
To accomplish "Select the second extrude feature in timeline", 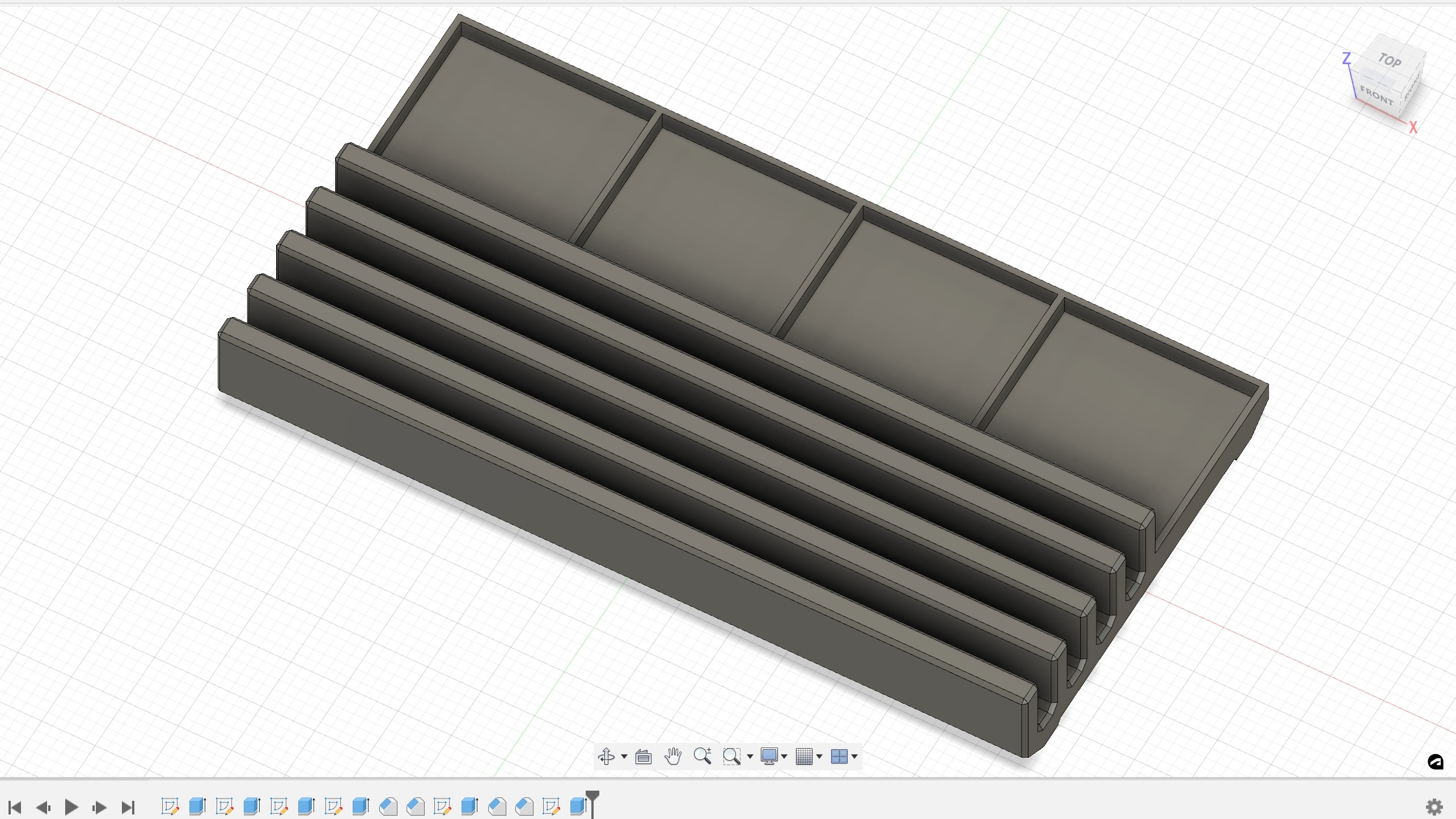I will tap(252, 806).
